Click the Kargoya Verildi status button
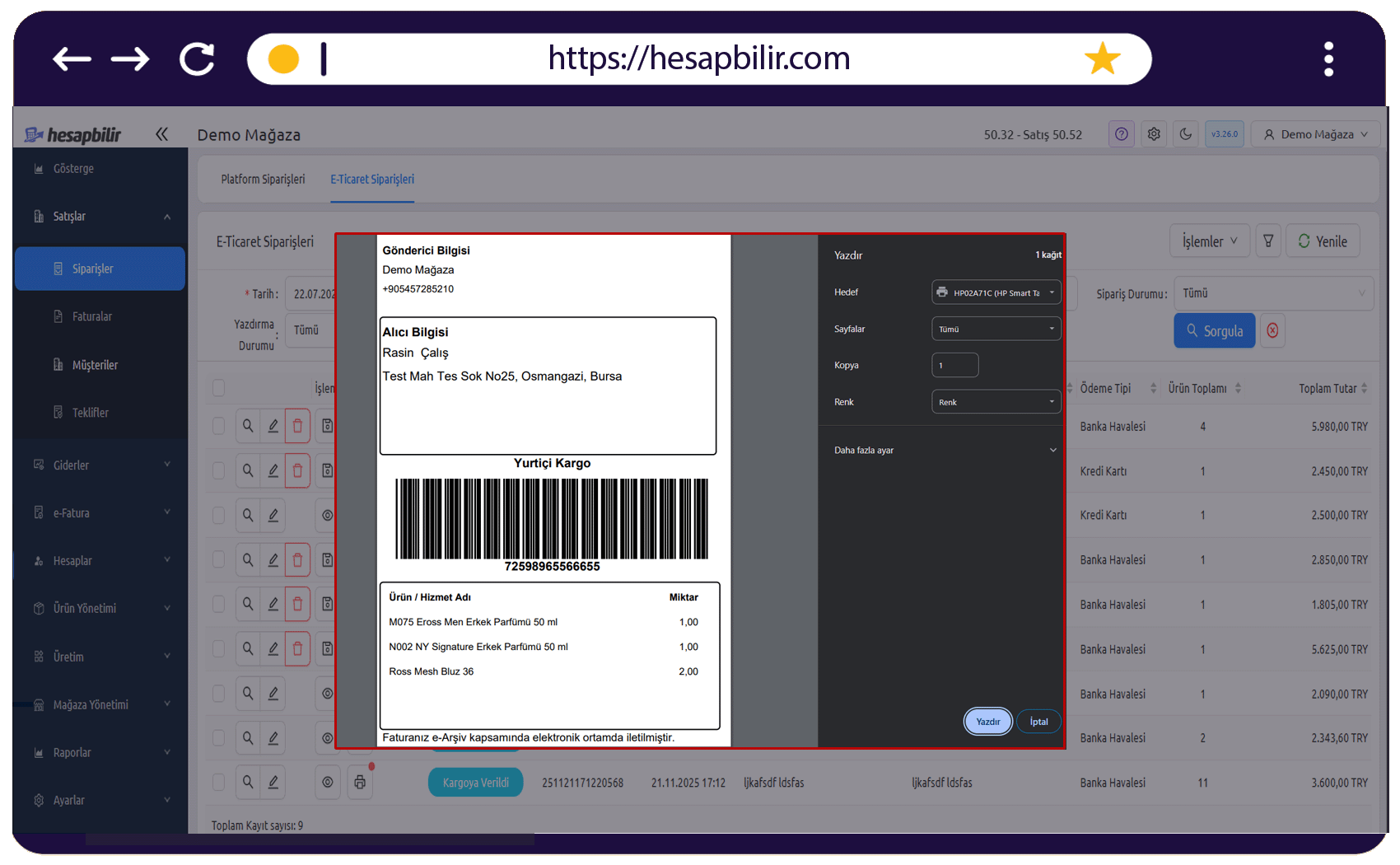 pyautogui.click(x=476, y=783)
